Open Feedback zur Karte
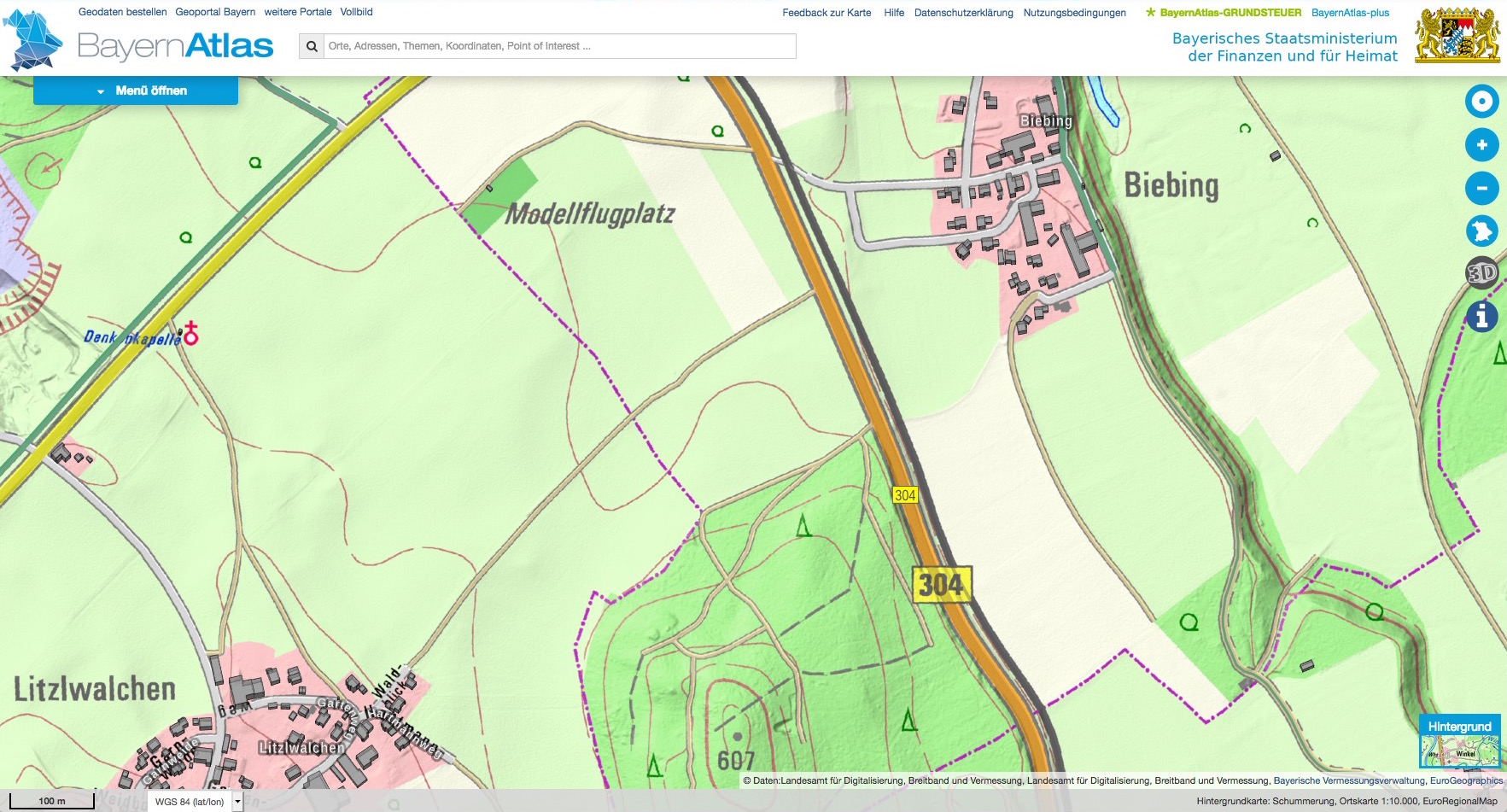Image resolution: width=1507 pixels, height=812 pixels. pos(827,13)
